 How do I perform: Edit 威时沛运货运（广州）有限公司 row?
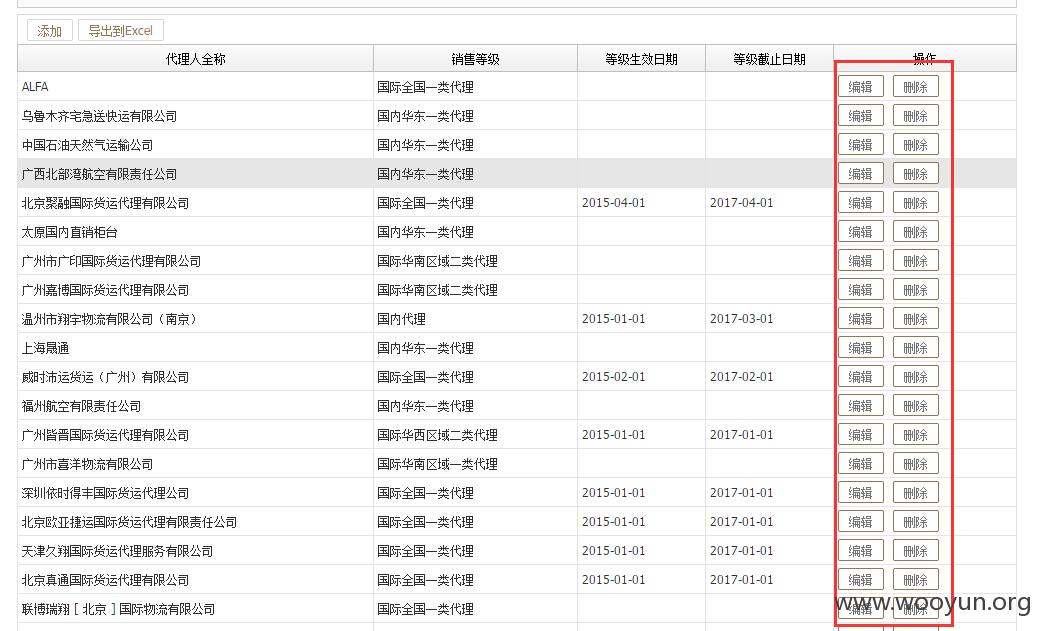point(860,377)
